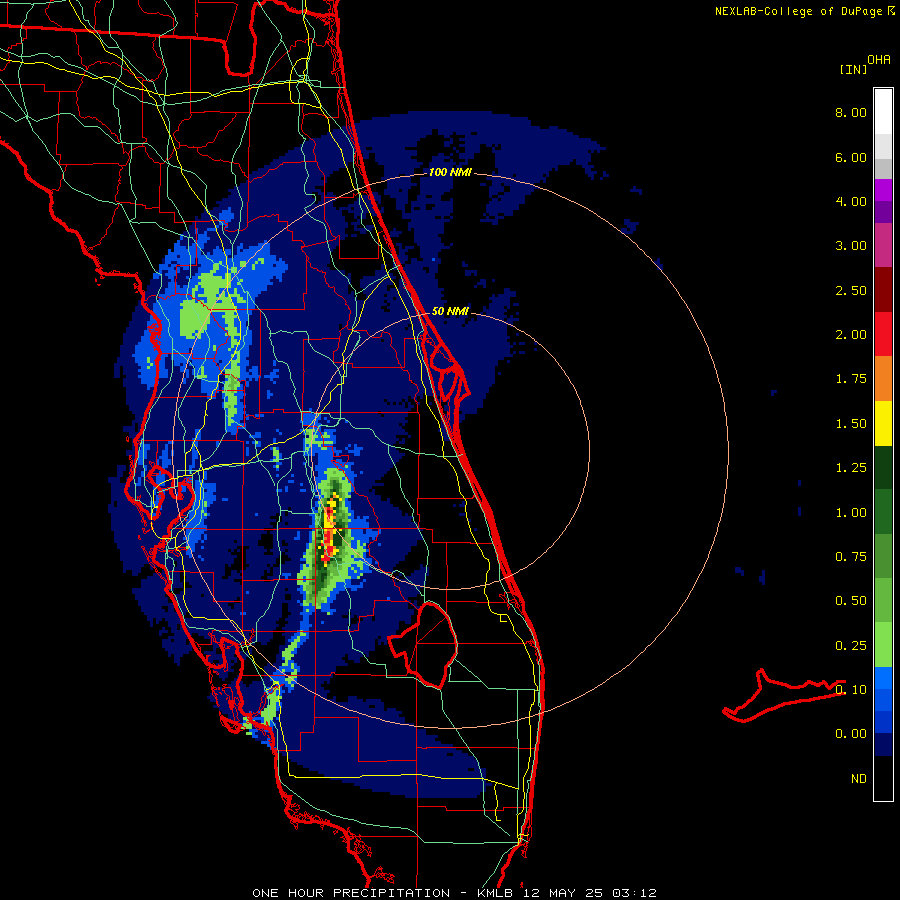This screenshot has width=900, height=900.
Task: Click the "100 NMI" range ring label
Action: click(450, 172)
